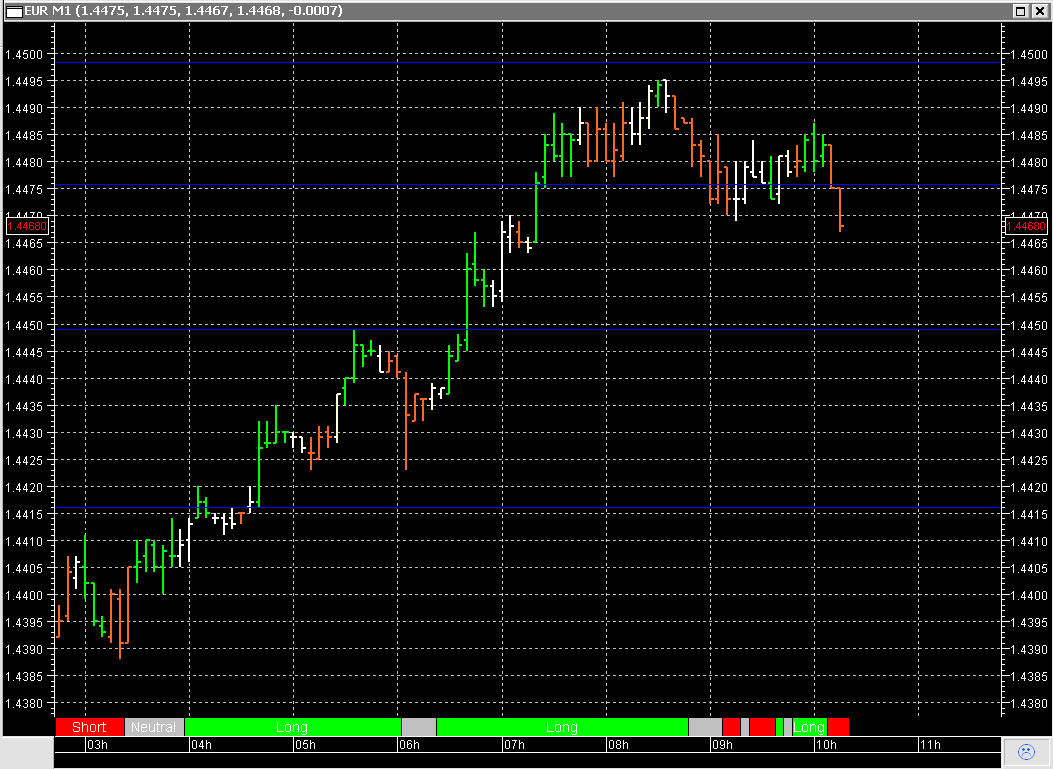
Task: Click the "04h" label on the time axis
Action: (x=201, y=745)
